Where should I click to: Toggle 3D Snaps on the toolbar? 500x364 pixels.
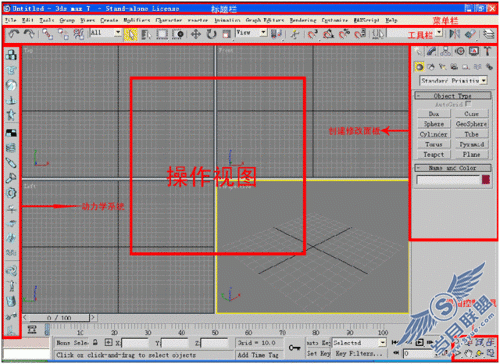click(x=312, y=34)
